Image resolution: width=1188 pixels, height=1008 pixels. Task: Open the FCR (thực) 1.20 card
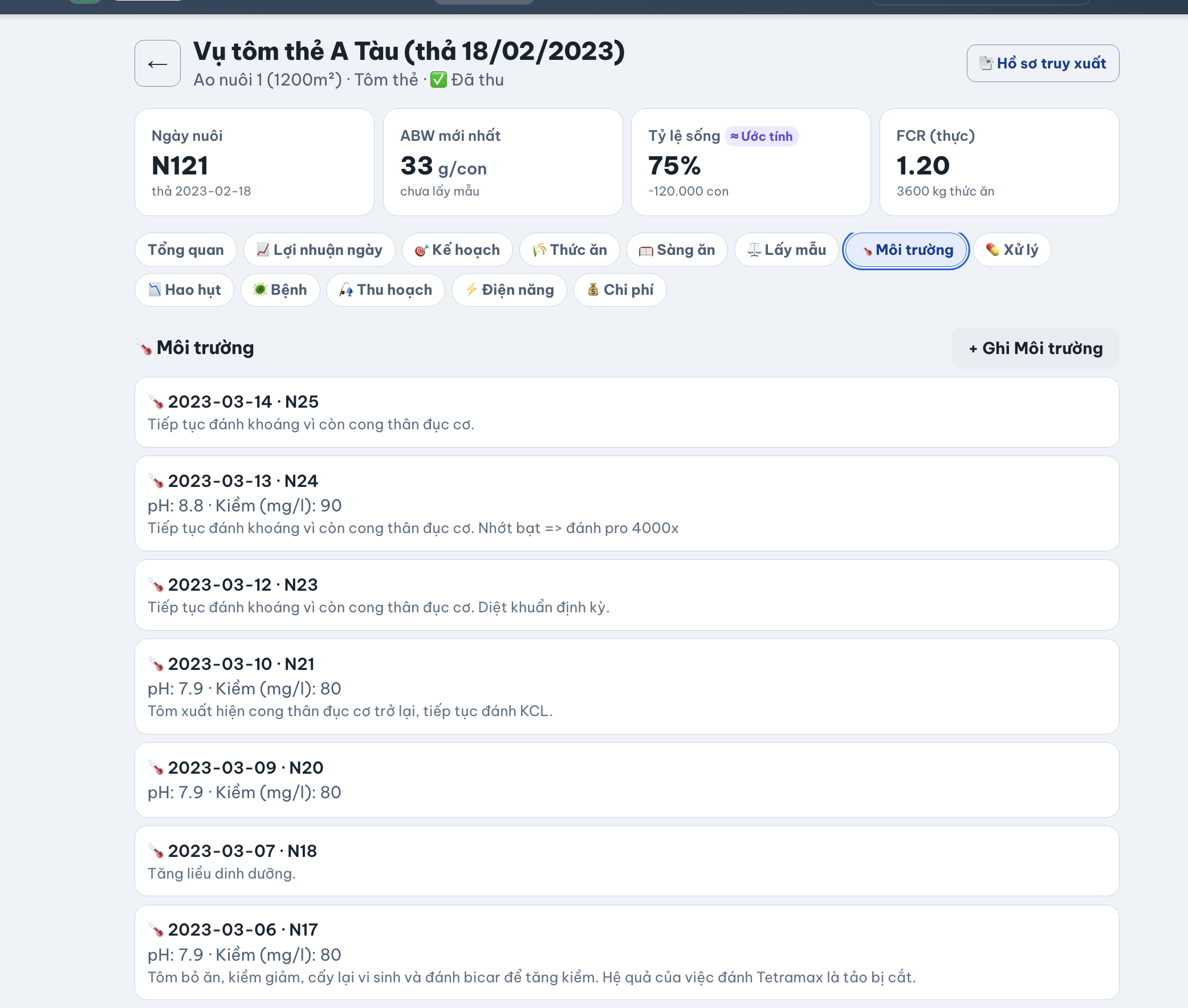pos(999,162)
